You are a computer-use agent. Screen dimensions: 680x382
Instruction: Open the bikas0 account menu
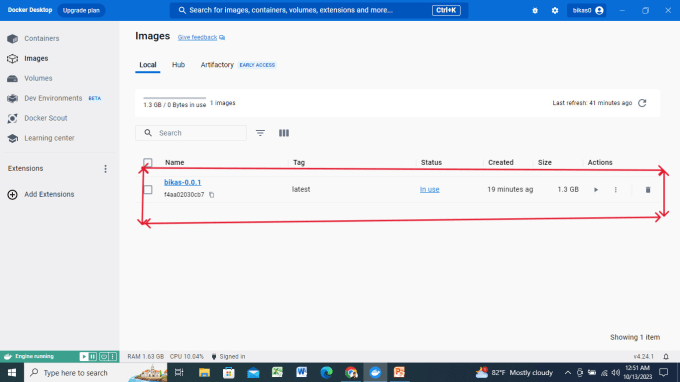587,10
